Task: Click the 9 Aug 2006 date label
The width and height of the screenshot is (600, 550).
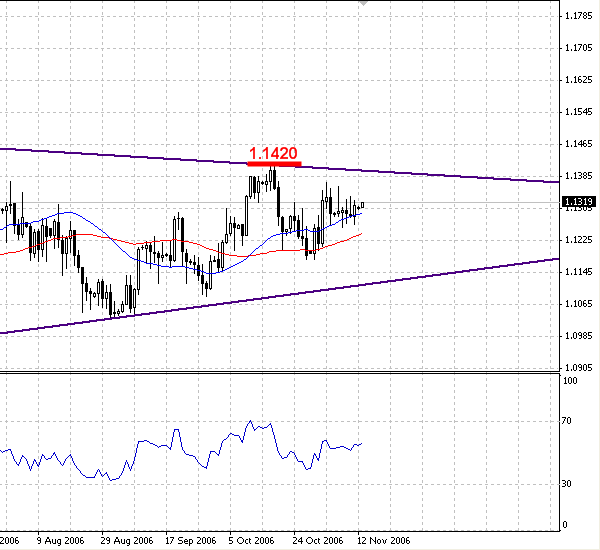Action: click(60, 541)
